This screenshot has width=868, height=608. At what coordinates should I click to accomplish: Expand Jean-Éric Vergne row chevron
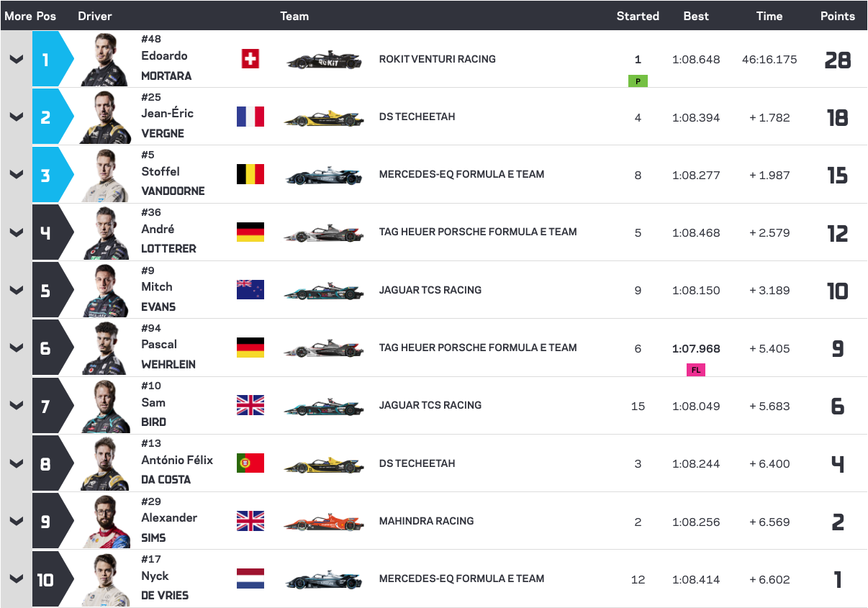point(16,117)
